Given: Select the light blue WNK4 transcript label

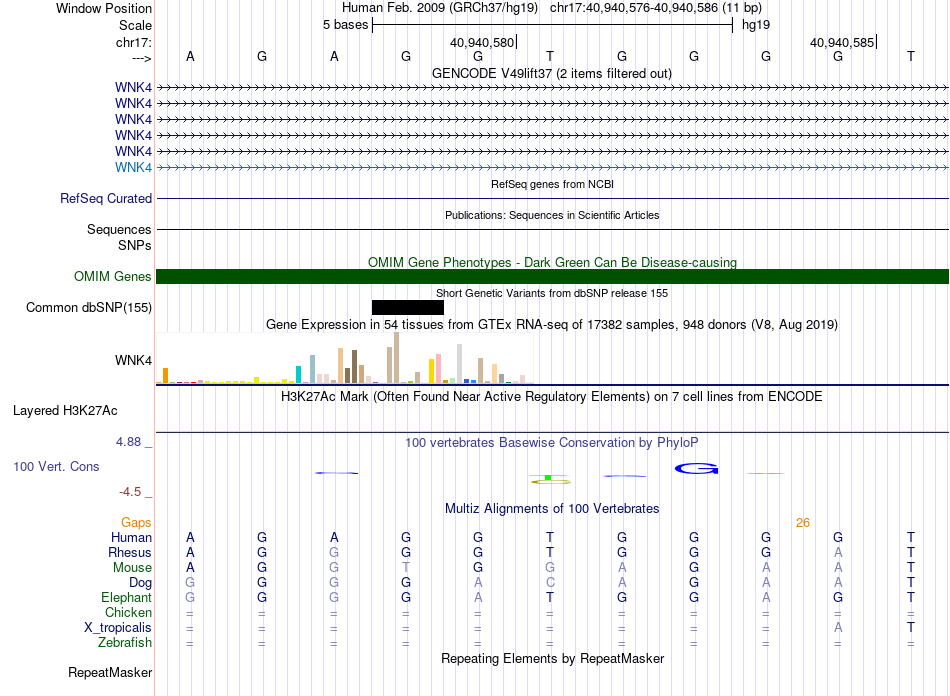Looking at the screenshot, I should coord(133,167).
